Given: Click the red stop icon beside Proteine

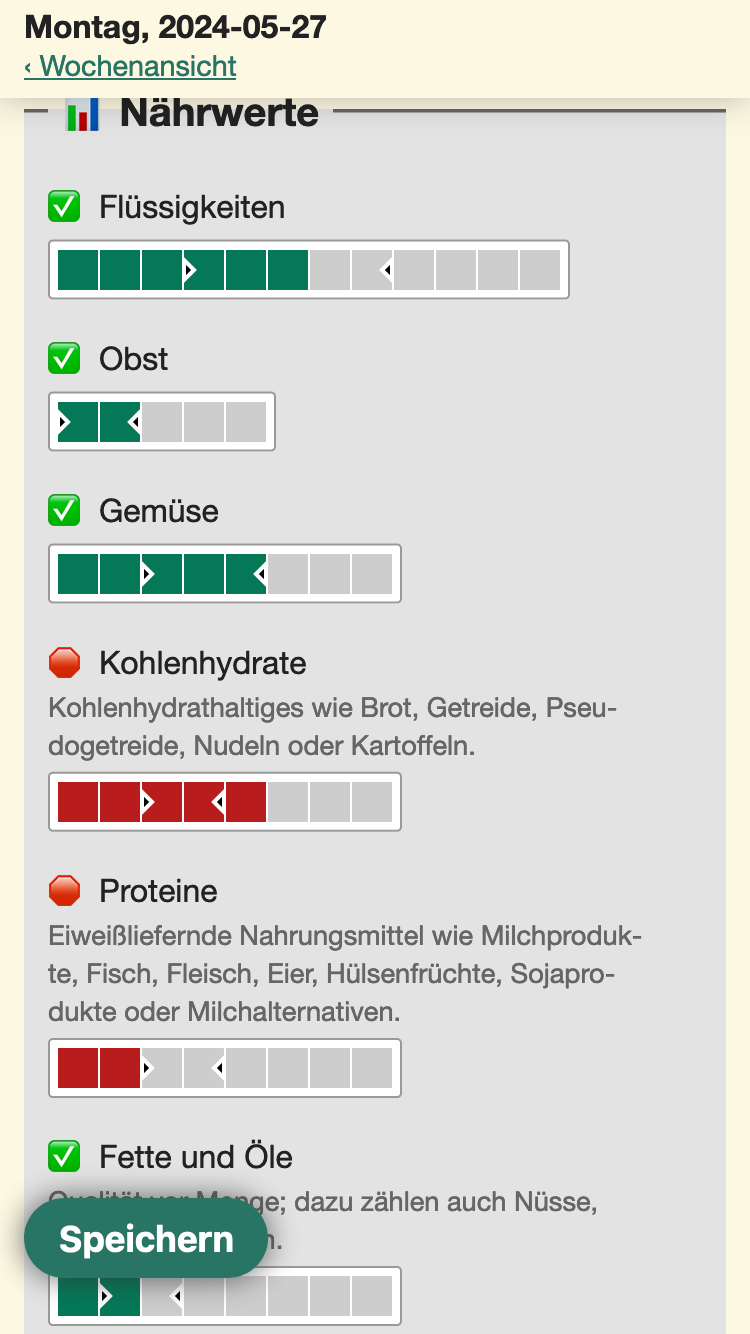Looking at the screenshot, I should coord(65,890).
